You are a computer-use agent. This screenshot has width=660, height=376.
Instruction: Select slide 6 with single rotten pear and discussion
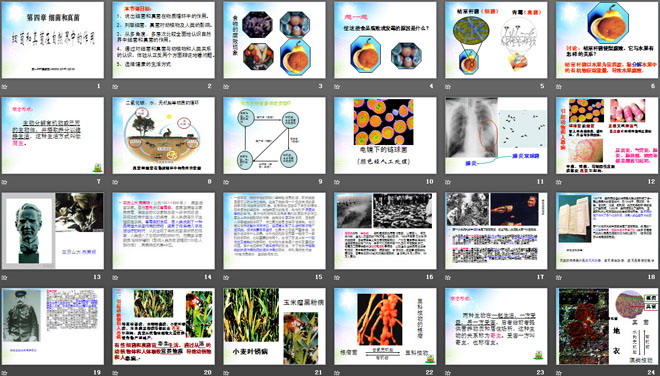(607, 40)
